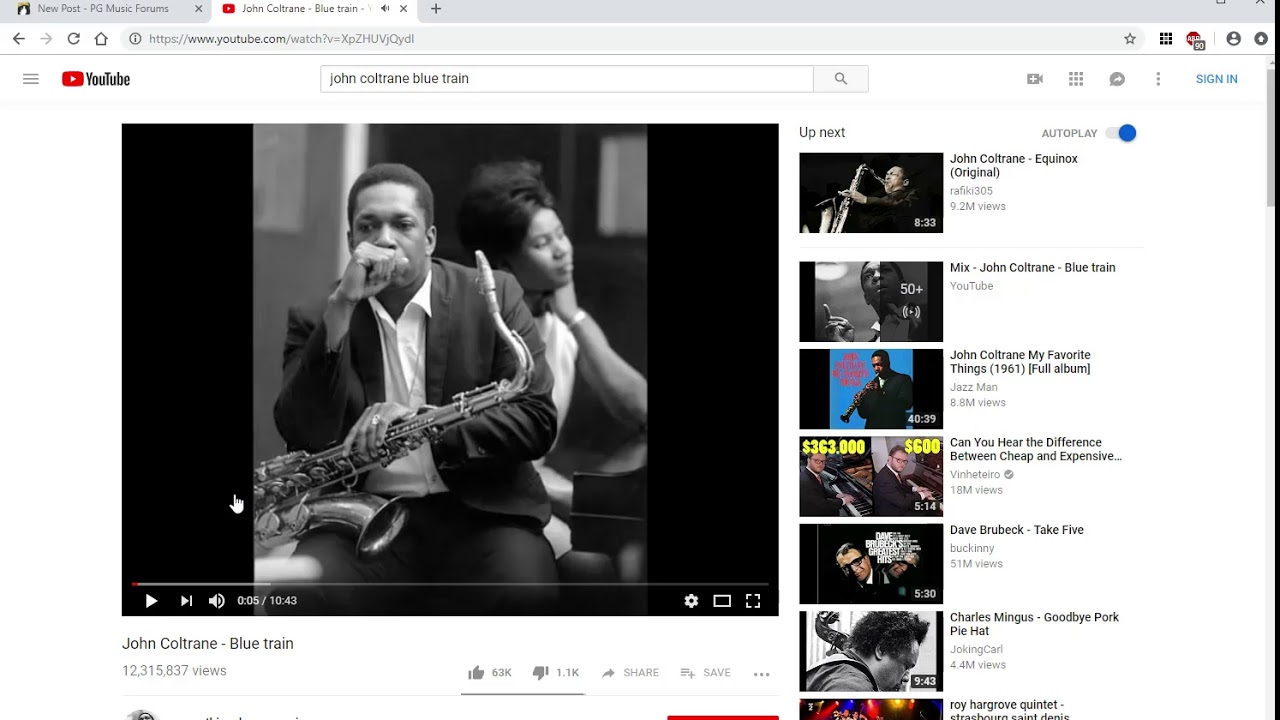The height and width of the screenshot is (720, 1280).
Task: Open the browser home page
Action: pyautogui.click(x=101, y=39)
